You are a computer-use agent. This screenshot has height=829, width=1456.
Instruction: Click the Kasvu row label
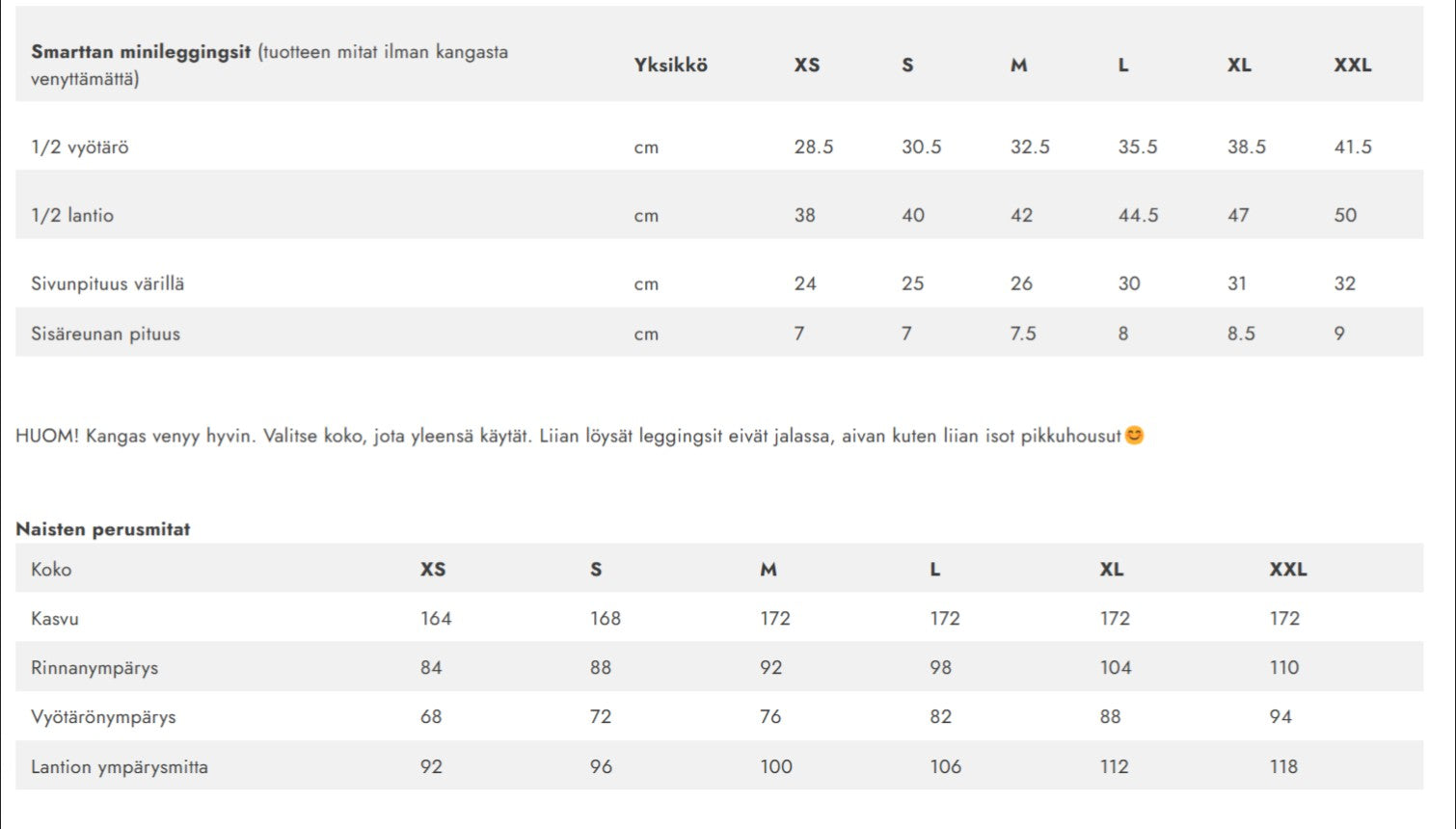tap(55, 618)
